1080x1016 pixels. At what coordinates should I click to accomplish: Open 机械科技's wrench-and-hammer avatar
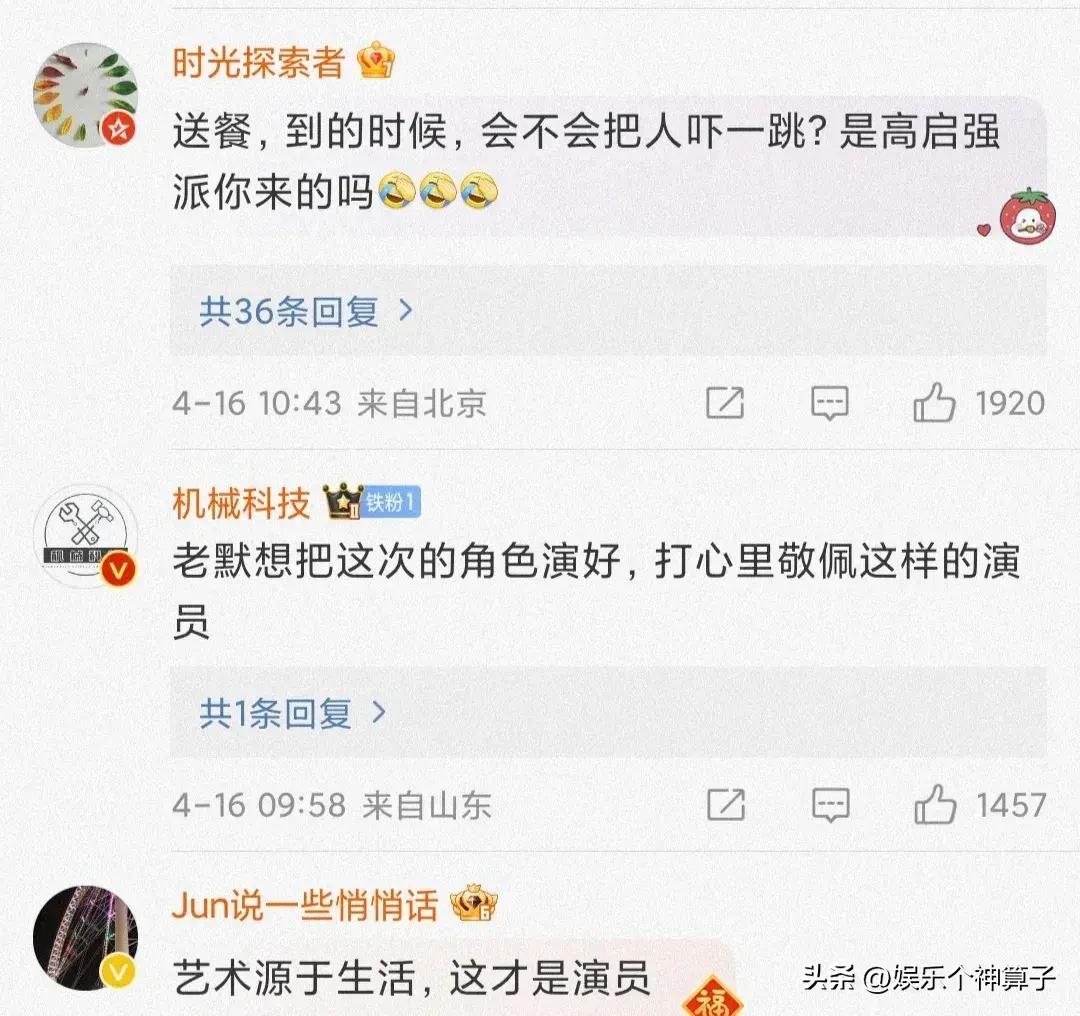[x=85, y=536]
